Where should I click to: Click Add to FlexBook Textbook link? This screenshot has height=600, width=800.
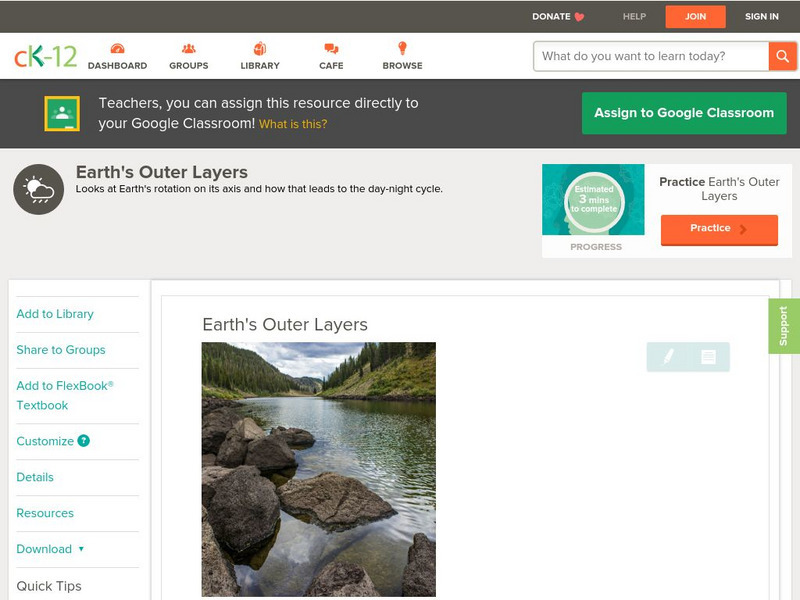click(x=65, y=395)
